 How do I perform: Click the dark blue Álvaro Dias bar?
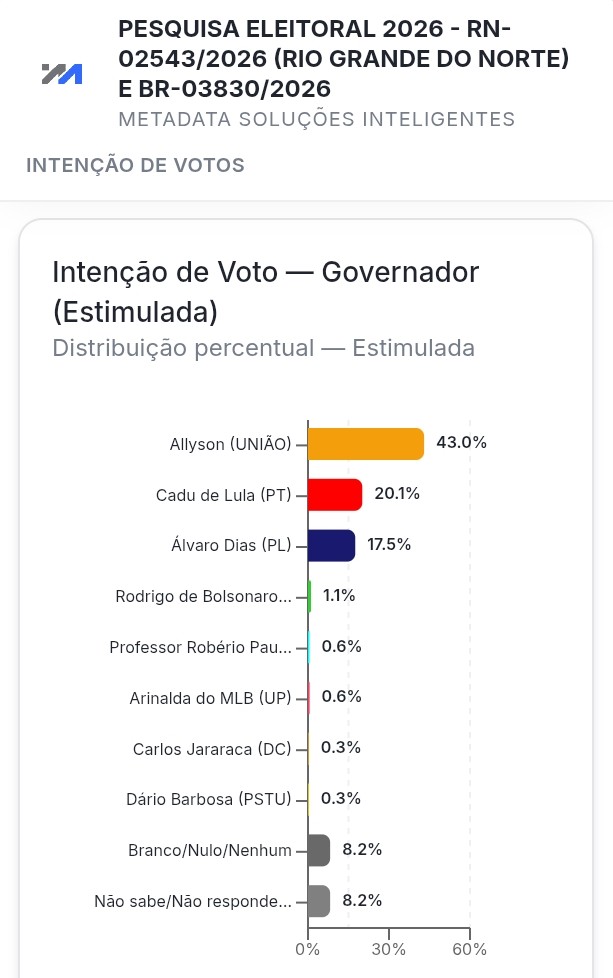(x=332, y=546)
